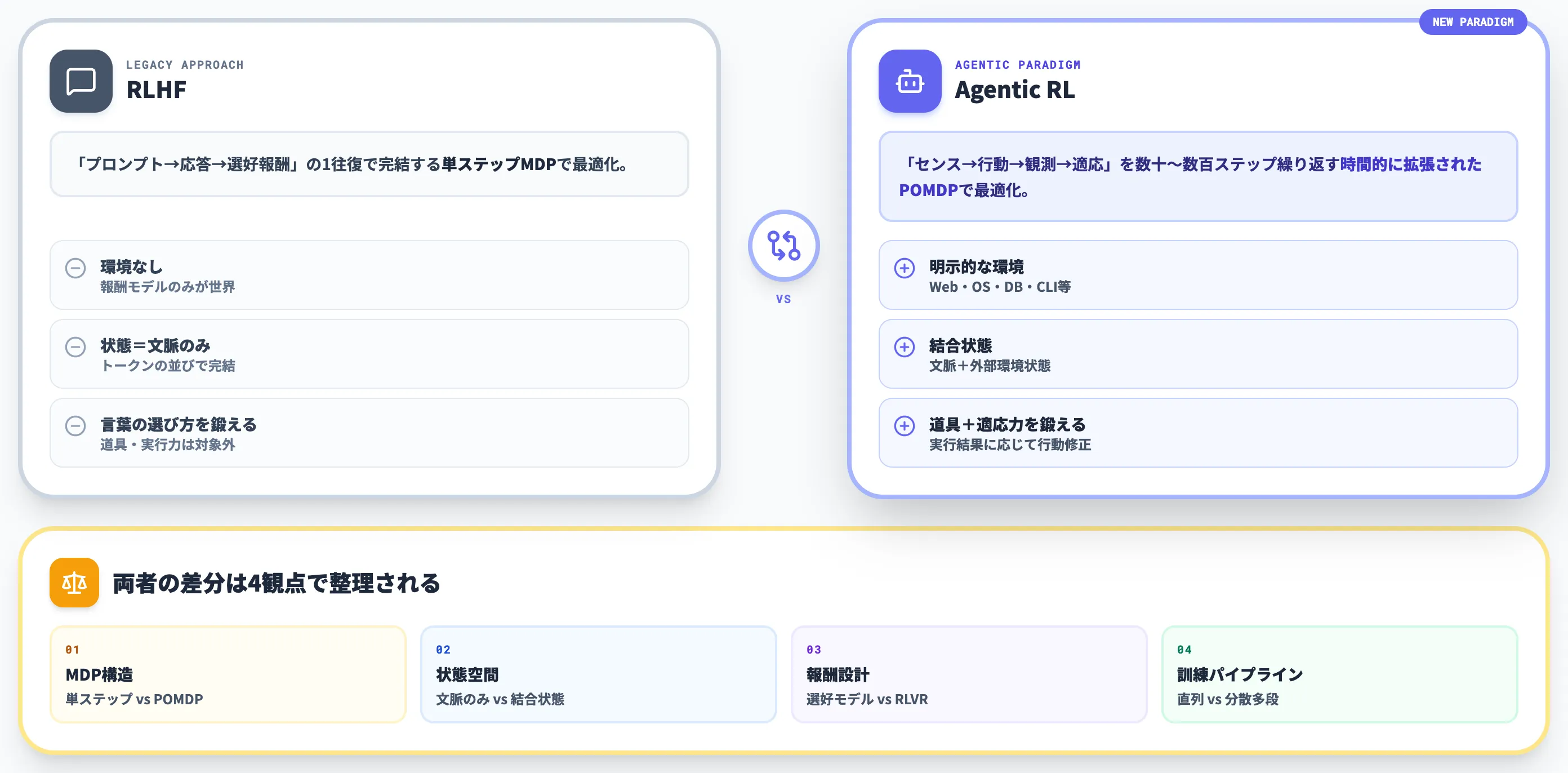Click the 言葉の選び方を鍛える title text
Screen dimensions: 1568x773
click(x=179, y=425)
